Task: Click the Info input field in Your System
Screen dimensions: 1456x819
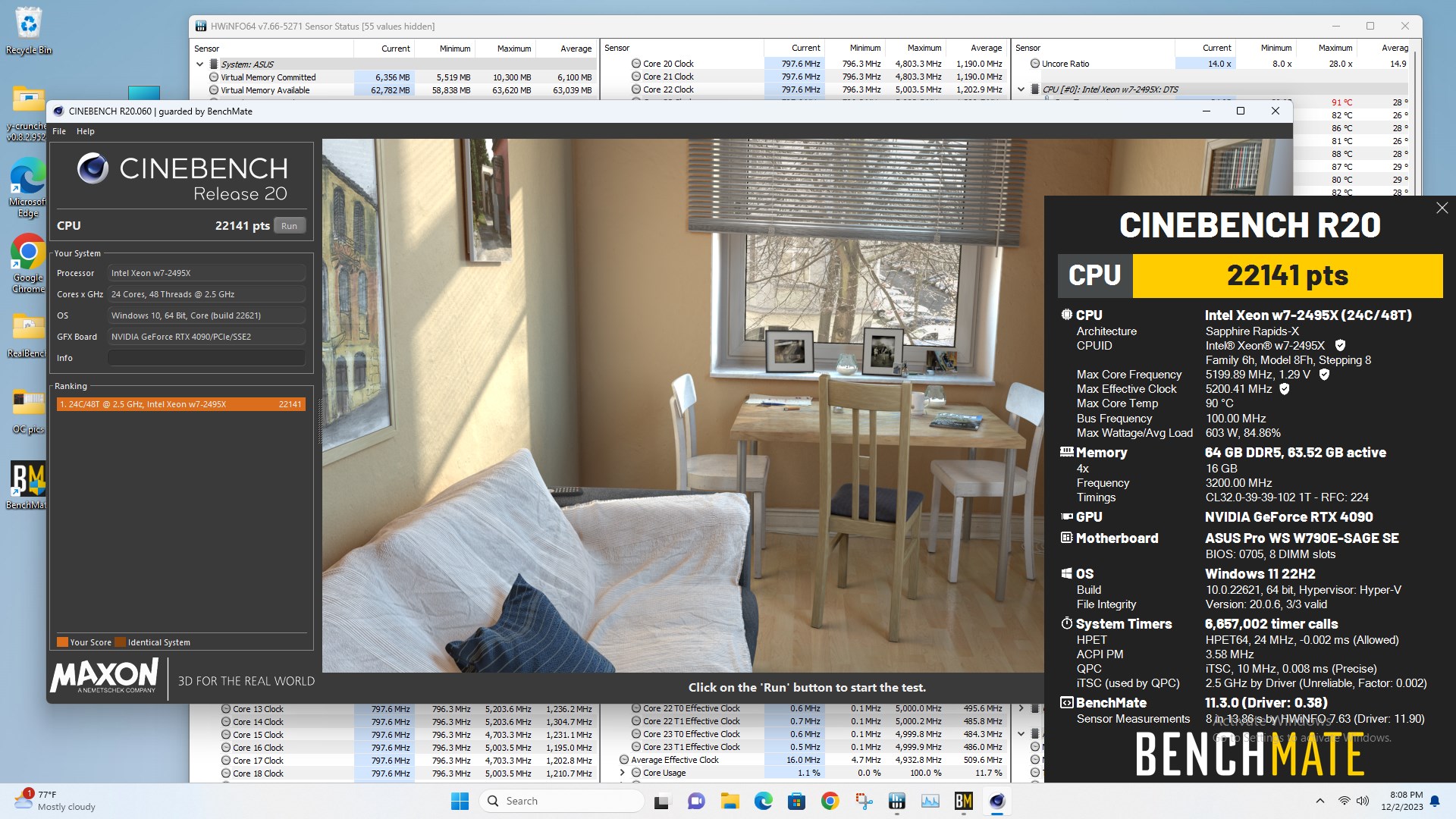Action: (206, 358)
